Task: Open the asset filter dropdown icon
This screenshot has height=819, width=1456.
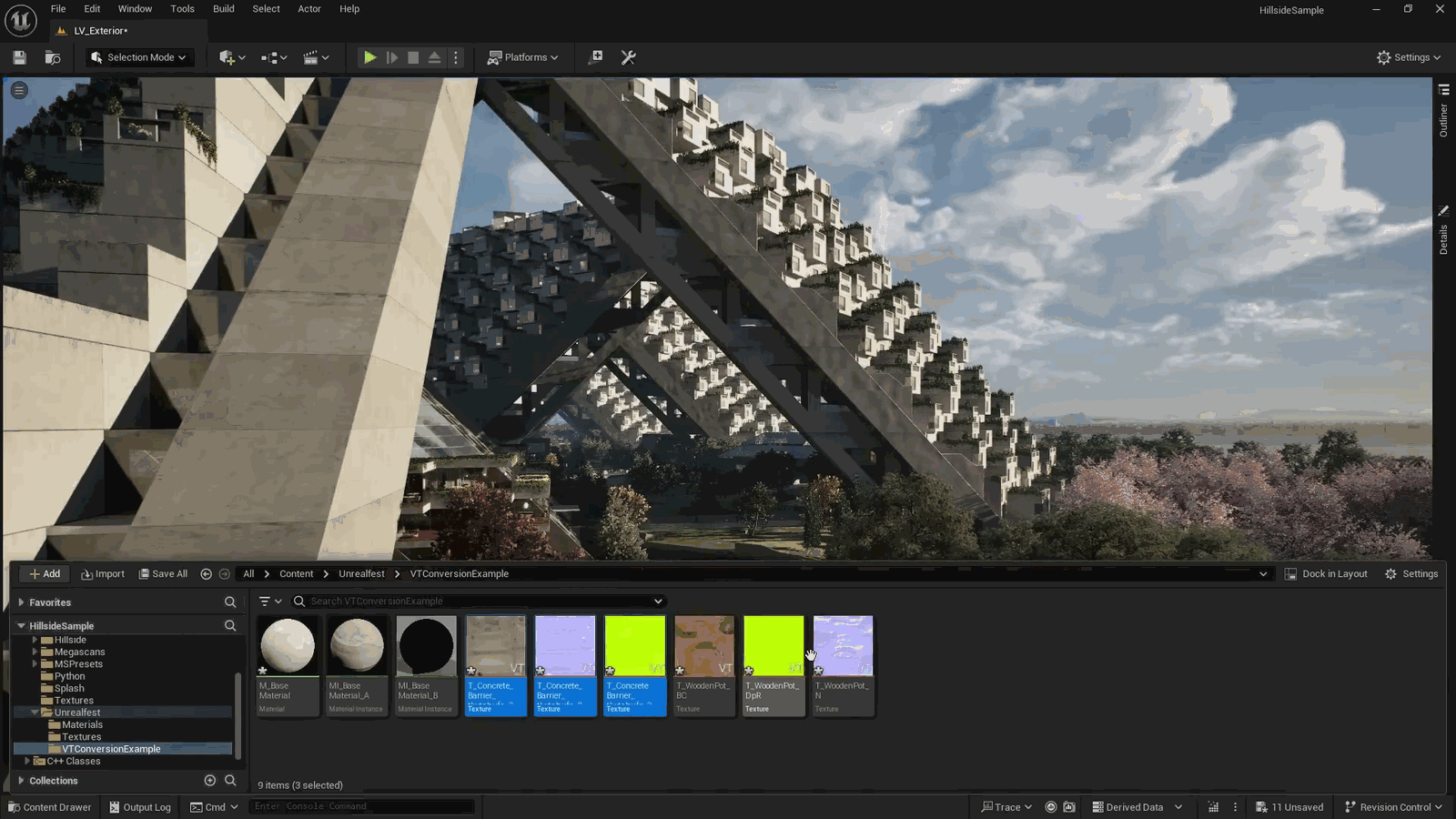Action: [270, 602]
